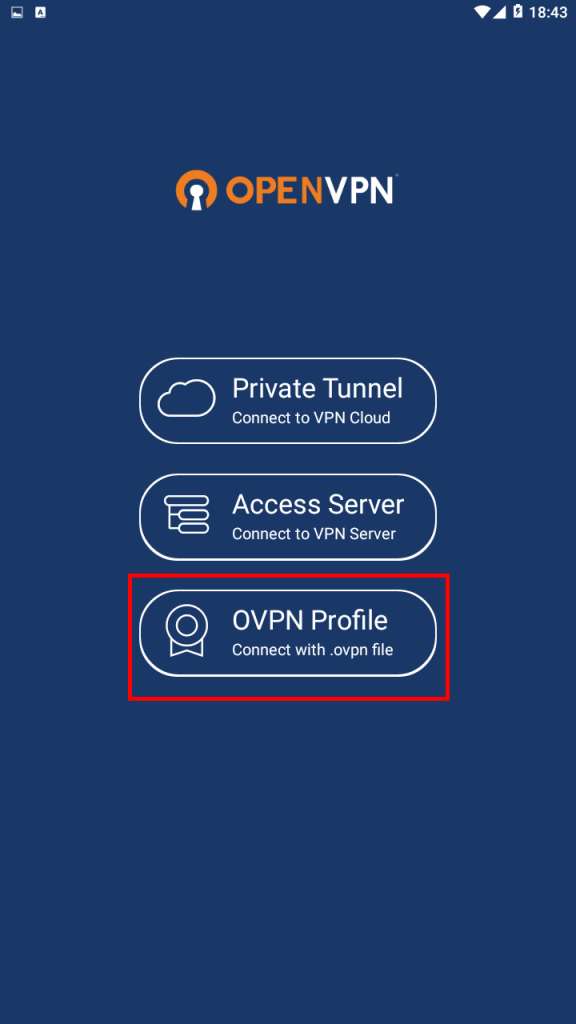Select the OVPN Profile button
576x1024 pixels.
[288, 633]
